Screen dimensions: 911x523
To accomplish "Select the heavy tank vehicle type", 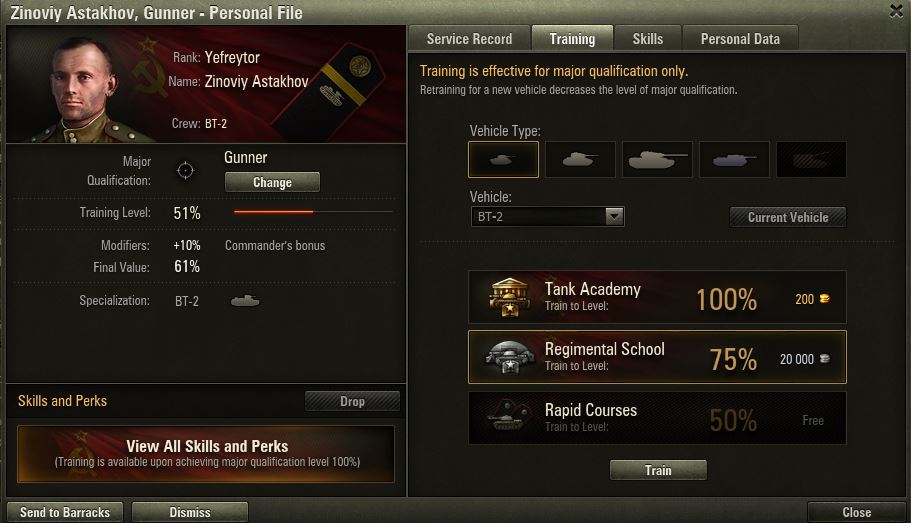I will [x=657, y=159].
